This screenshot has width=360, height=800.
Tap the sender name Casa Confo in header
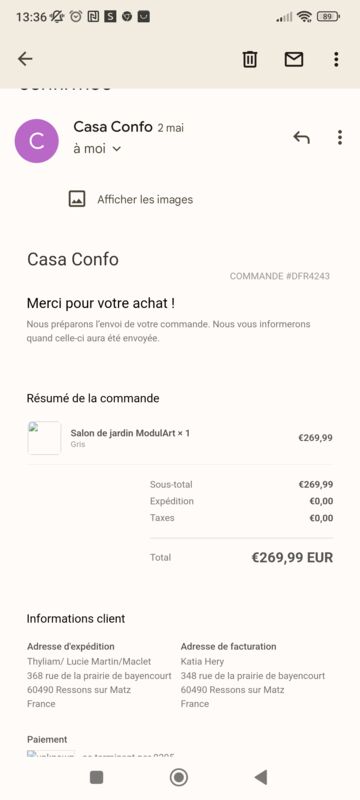coord(113,127)
